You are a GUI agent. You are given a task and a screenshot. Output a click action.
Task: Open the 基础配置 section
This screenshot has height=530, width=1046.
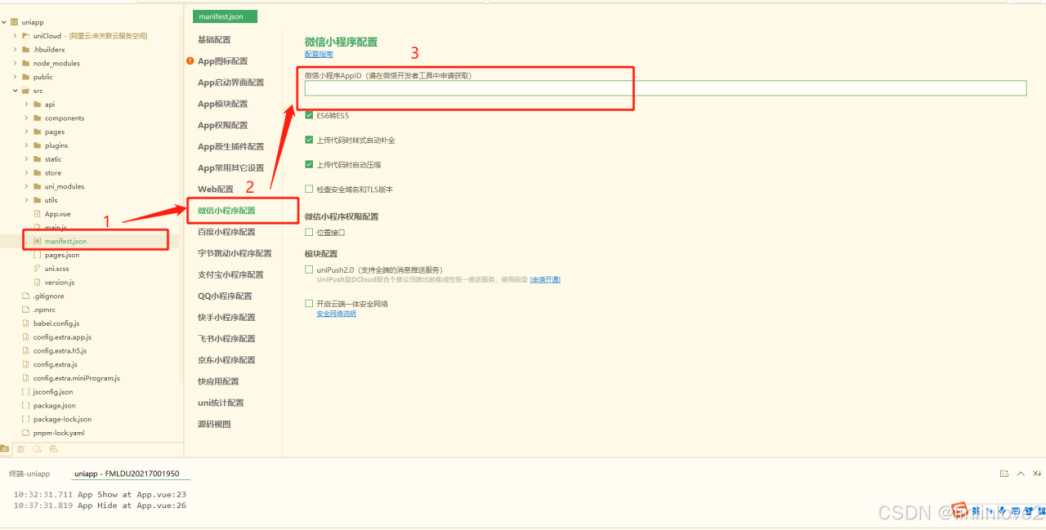point(214,39)
